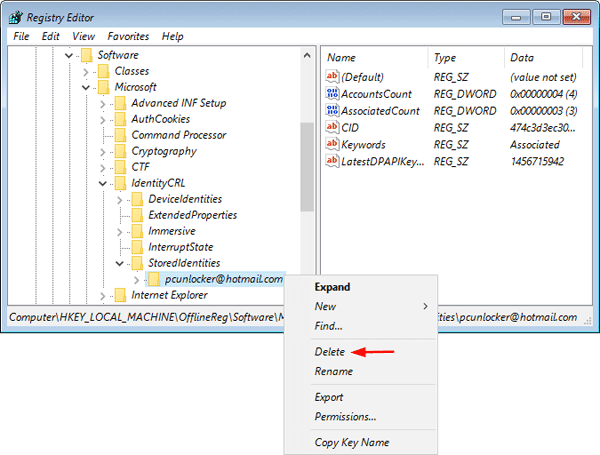
Task: Click the CID string value icon
Action: [x=334, y=128]
